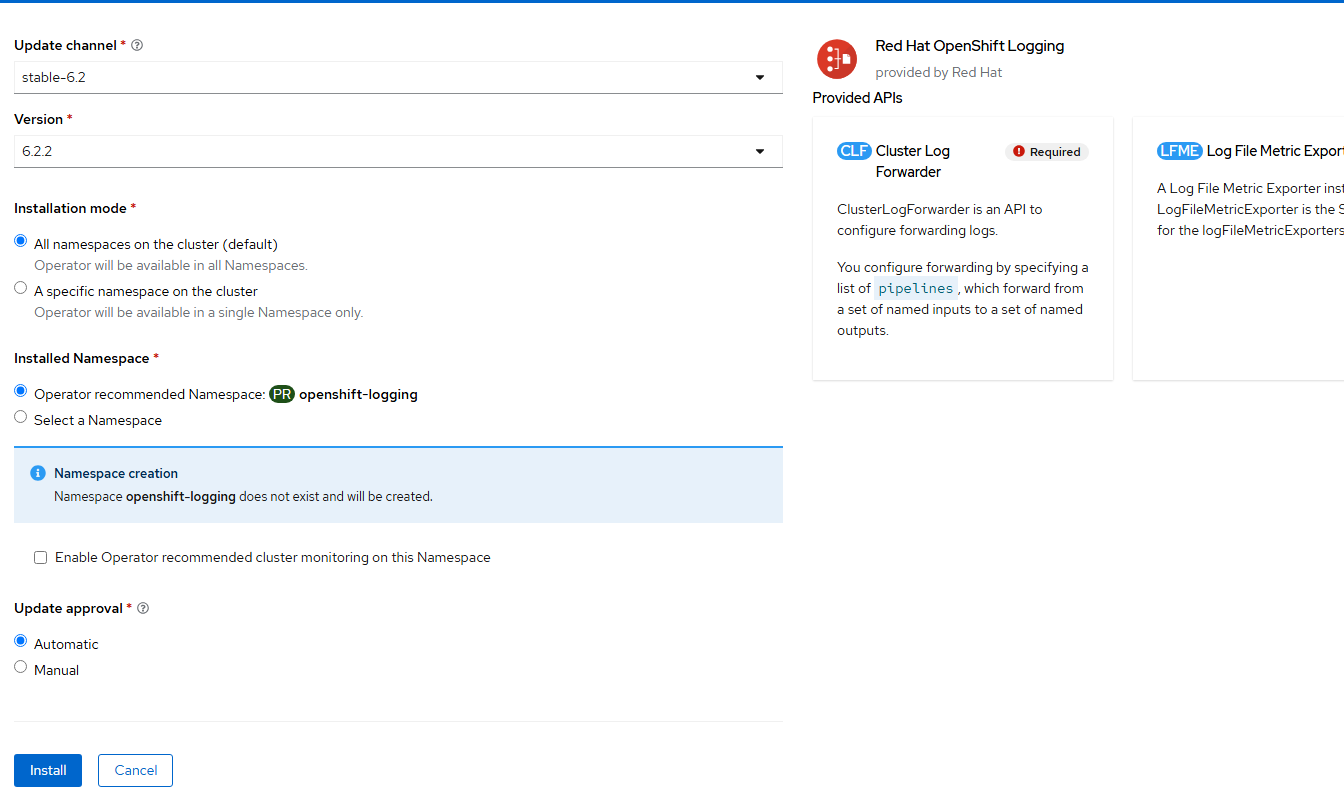Screen dimensions: 1344x807
Task: Click the Update channel label
Action: (65, 45)
